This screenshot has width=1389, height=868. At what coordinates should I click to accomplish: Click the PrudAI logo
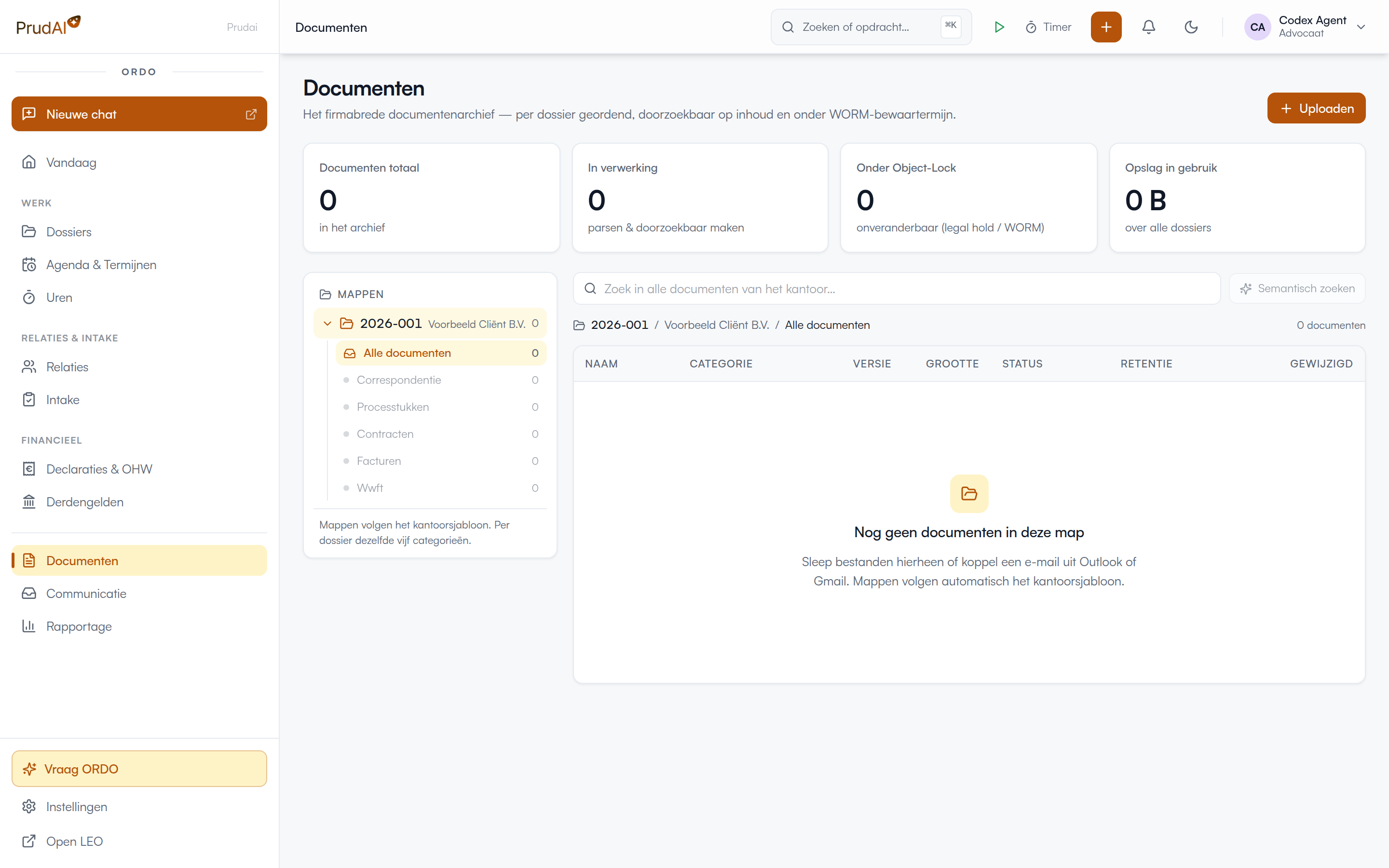pos(48,27)
